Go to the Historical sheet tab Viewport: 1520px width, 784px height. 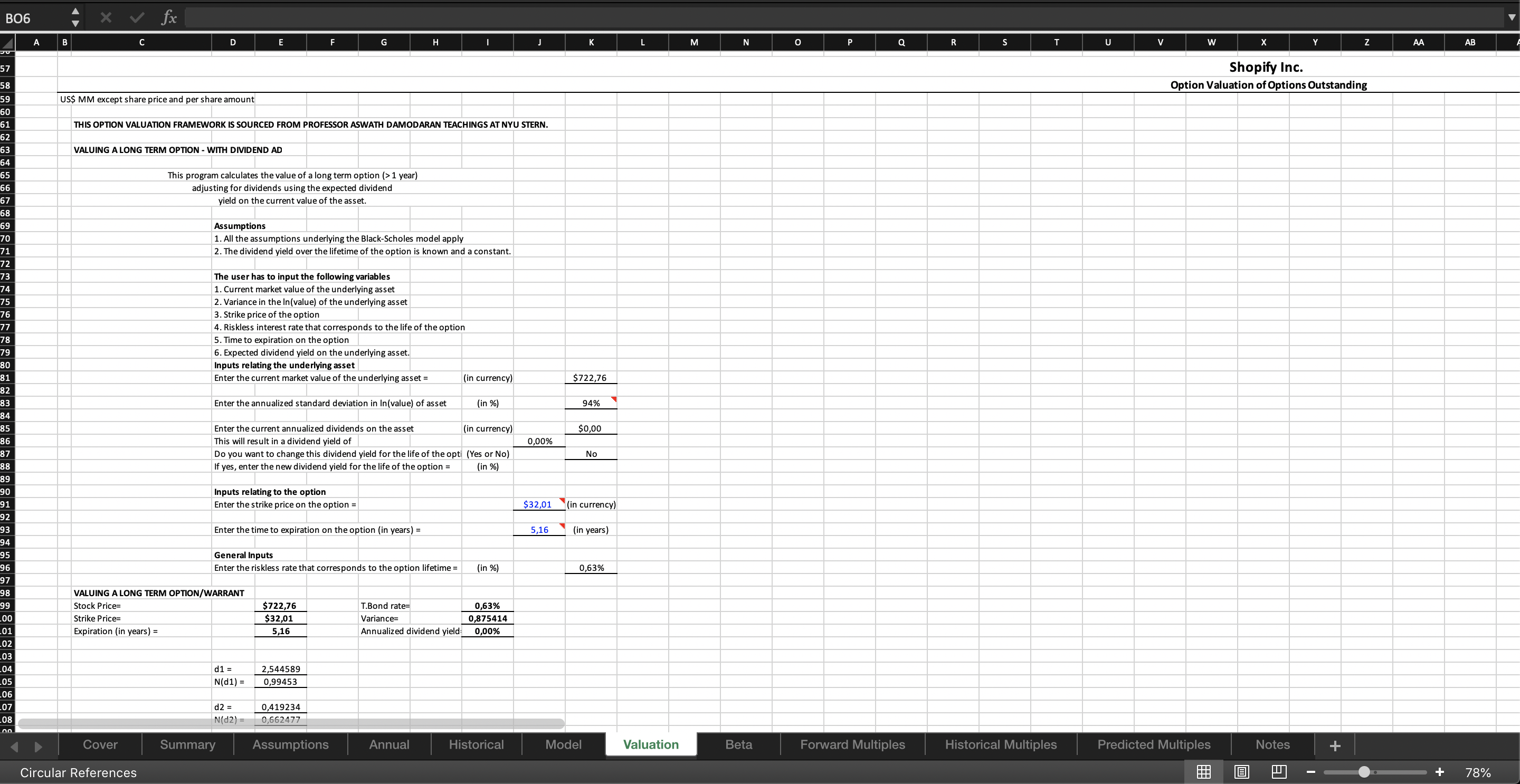pyautogui.click(x=476, y=744)
